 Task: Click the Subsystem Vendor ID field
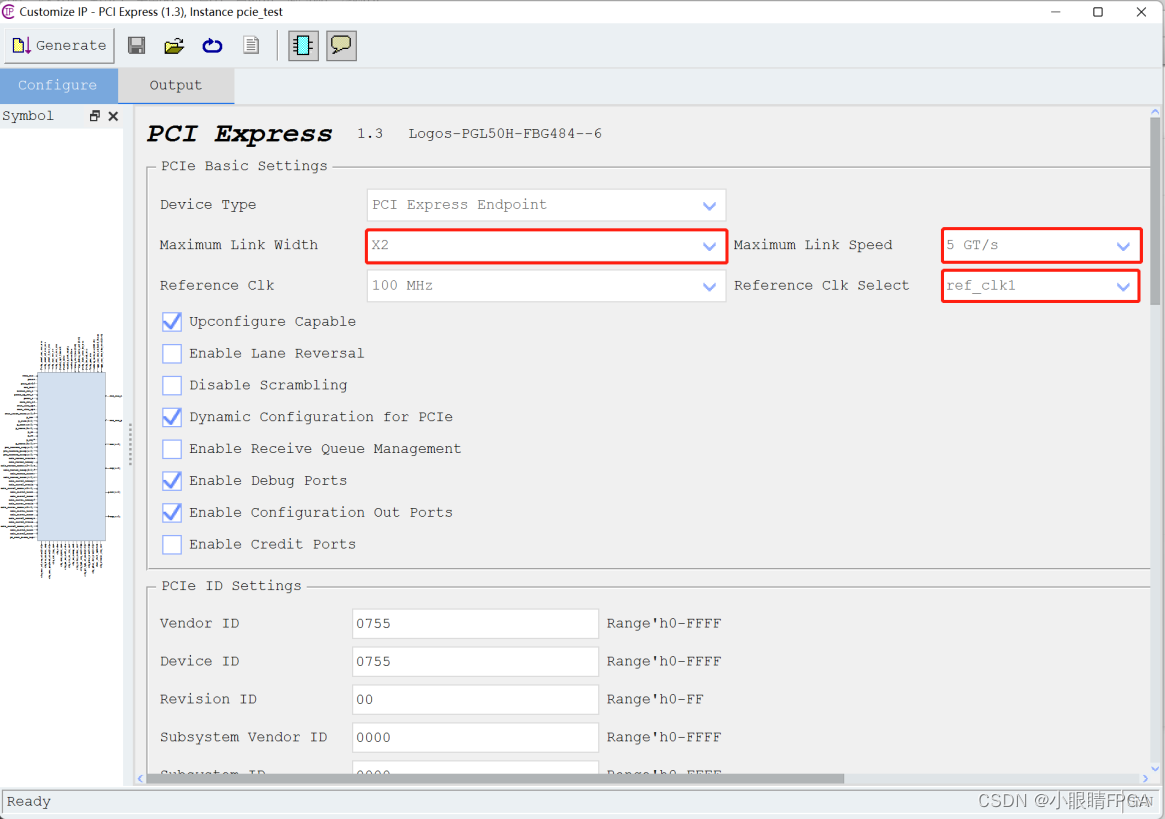point(476,737)
